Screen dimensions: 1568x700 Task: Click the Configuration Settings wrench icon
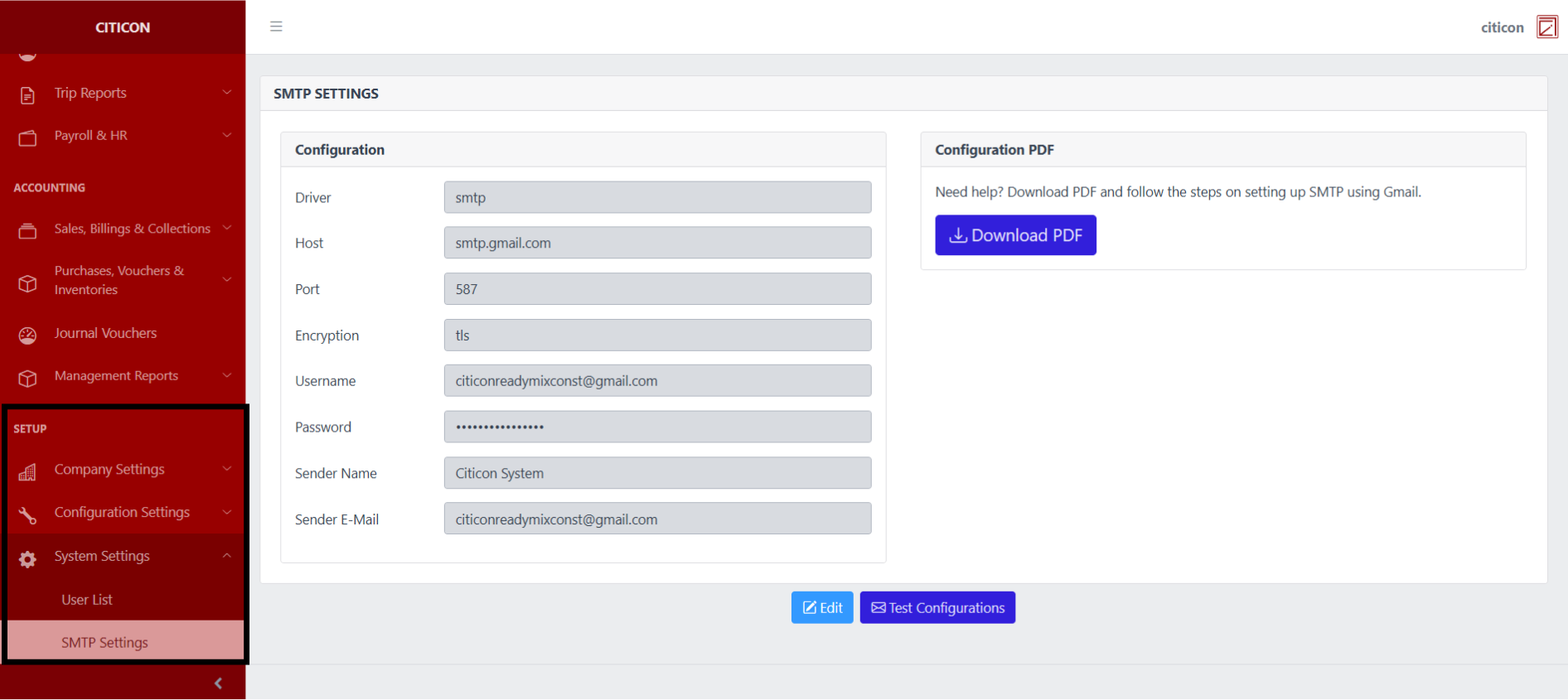(x=27, y=515)
